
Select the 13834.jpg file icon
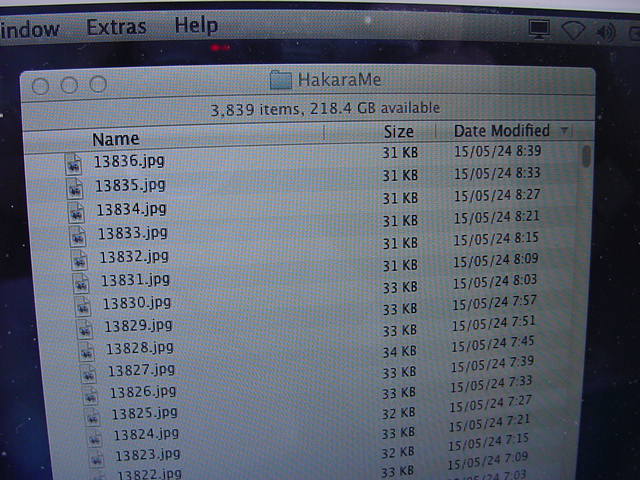pos(77,212)
